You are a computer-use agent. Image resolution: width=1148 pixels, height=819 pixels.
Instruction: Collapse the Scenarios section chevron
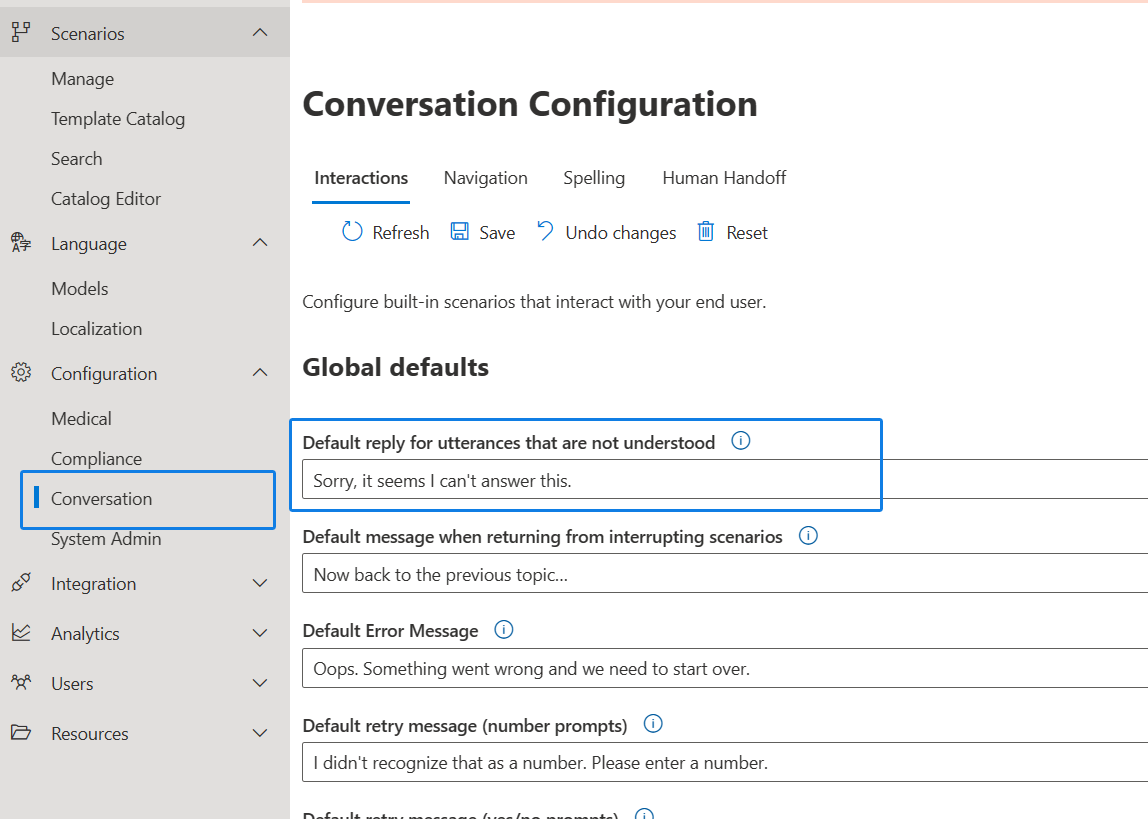pos(260,33)
